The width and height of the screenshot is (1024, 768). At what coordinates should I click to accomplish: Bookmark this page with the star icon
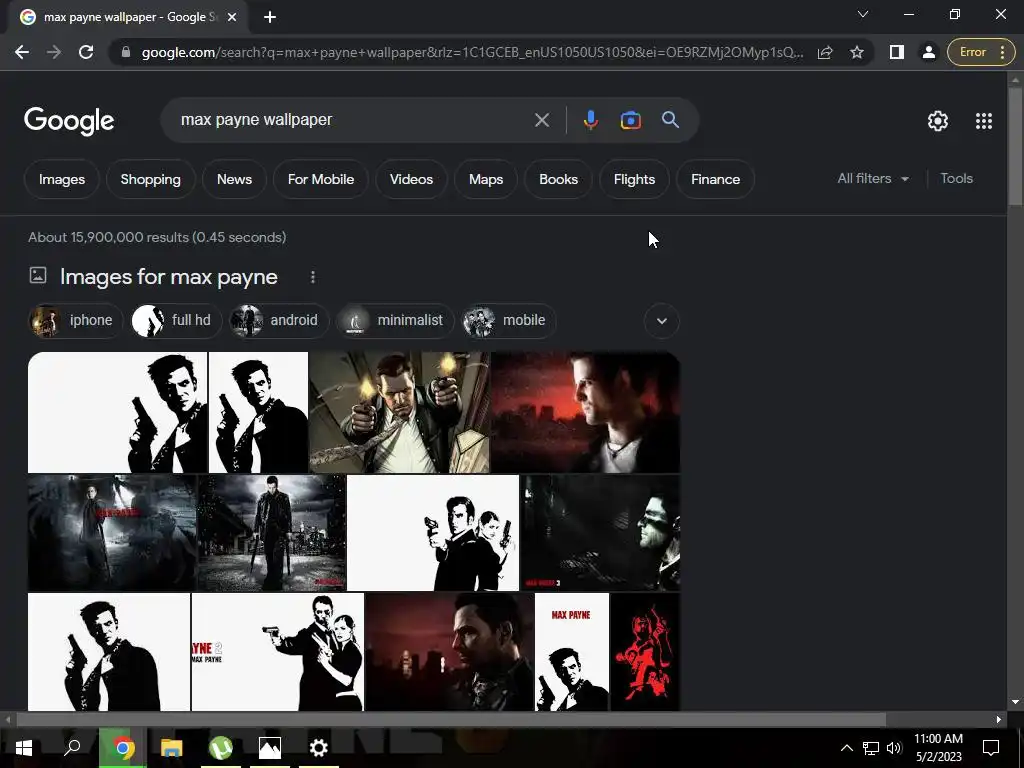857,52
